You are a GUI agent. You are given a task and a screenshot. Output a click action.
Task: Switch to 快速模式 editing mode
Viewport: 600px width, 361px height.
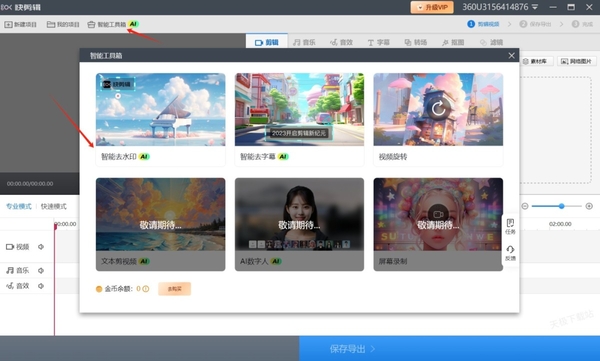54,206
